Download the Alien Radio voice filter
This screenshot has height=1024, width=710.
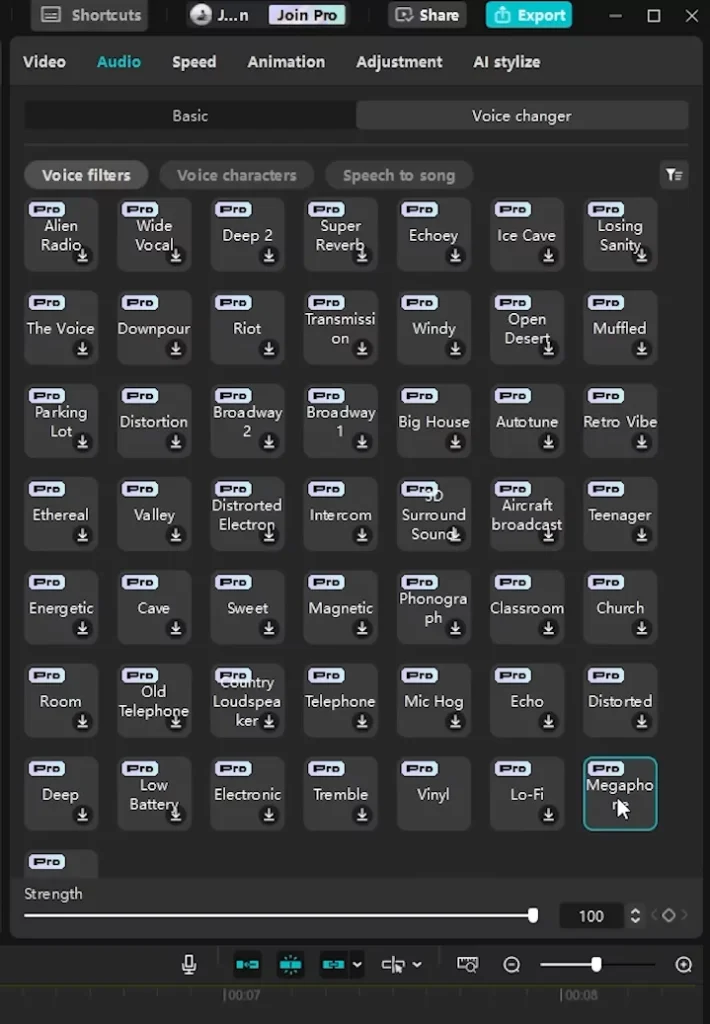pyautogui.click(x=83, y=256)
